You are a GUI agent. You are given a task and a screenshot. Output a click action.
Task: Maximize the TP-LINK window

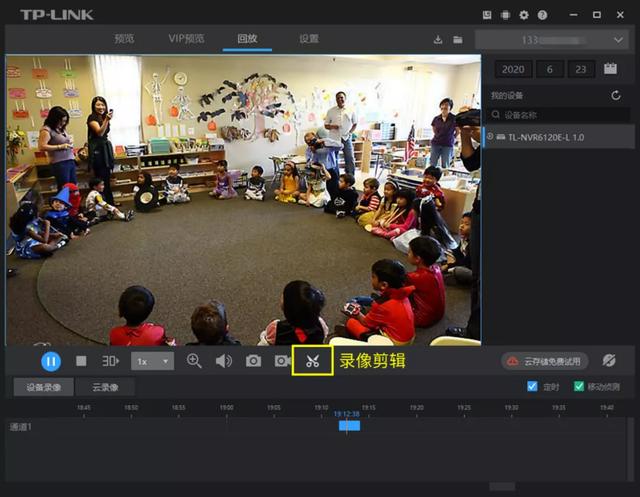coord(597,15)
